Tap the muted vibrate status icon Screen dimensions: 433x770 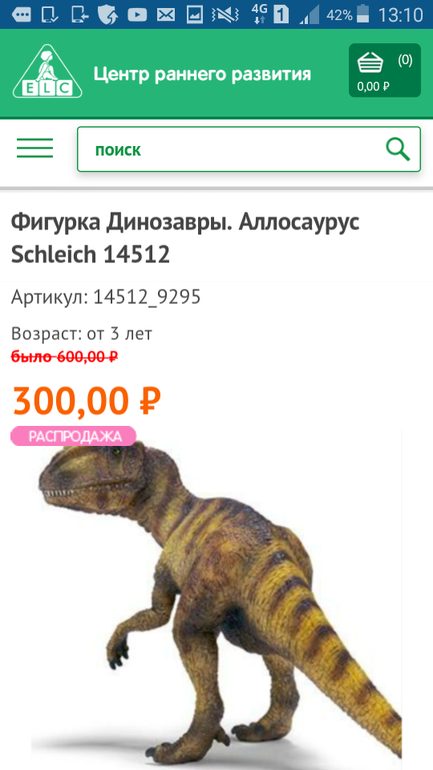225,15
